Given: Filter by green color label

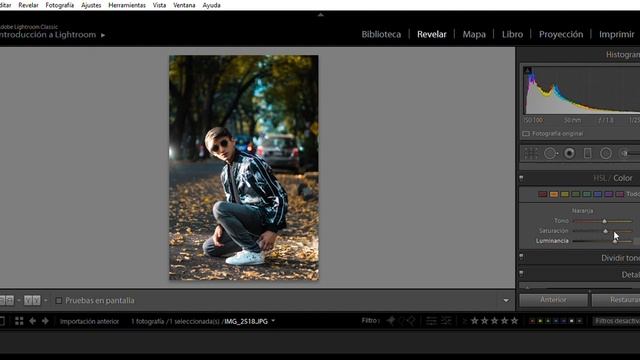Looking at the screenshot, I should click(x=548, y=321).
